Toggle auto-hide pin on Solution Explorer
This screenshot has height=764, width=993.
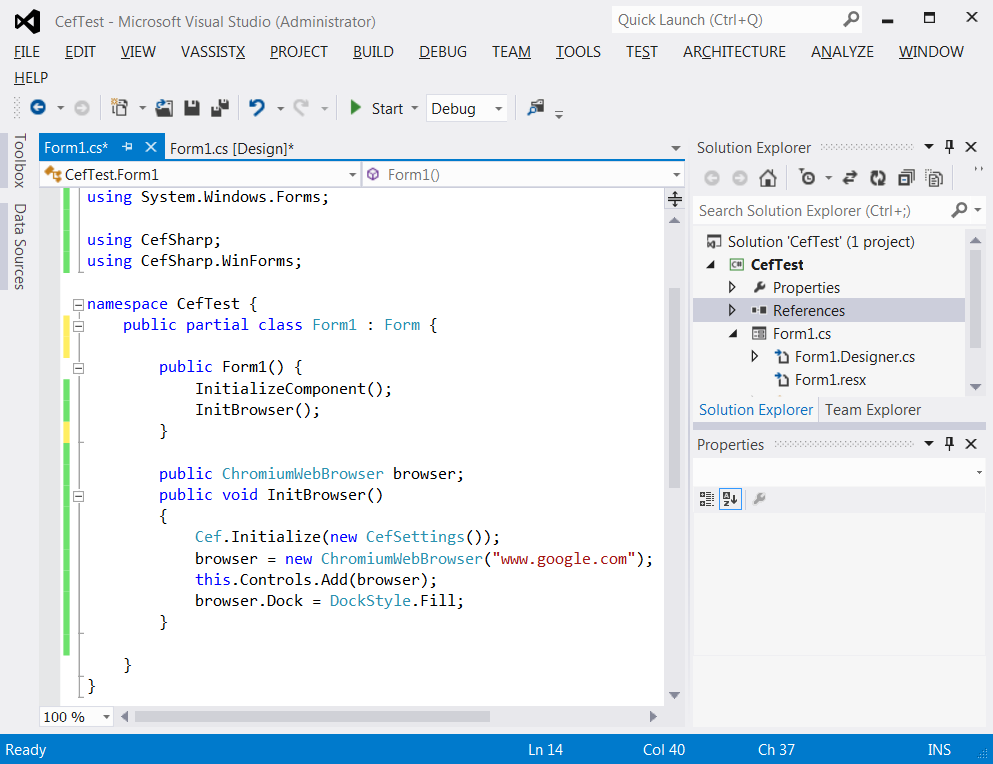(x=948, y=146)
